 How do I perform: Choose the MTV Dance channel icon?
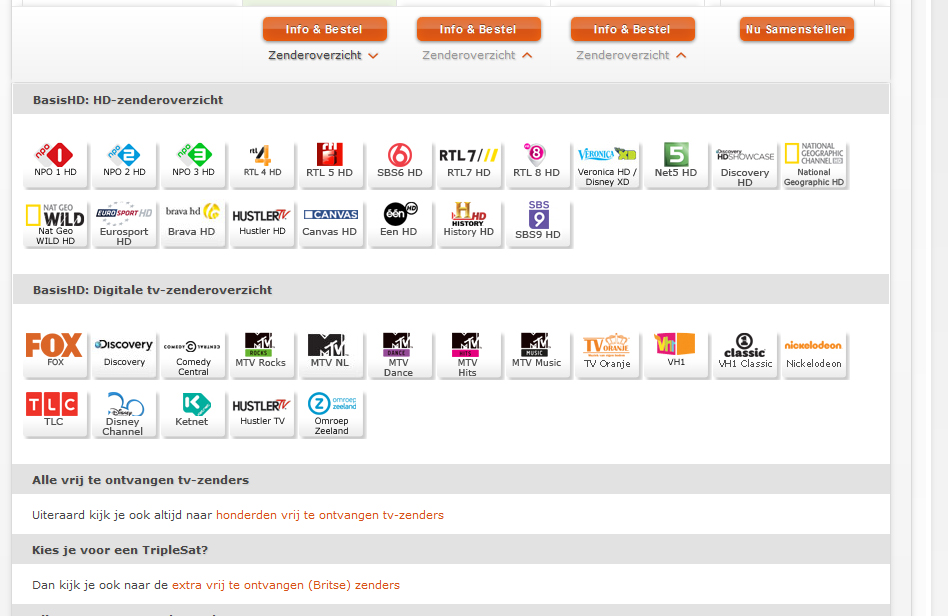(x=400, y=355)
